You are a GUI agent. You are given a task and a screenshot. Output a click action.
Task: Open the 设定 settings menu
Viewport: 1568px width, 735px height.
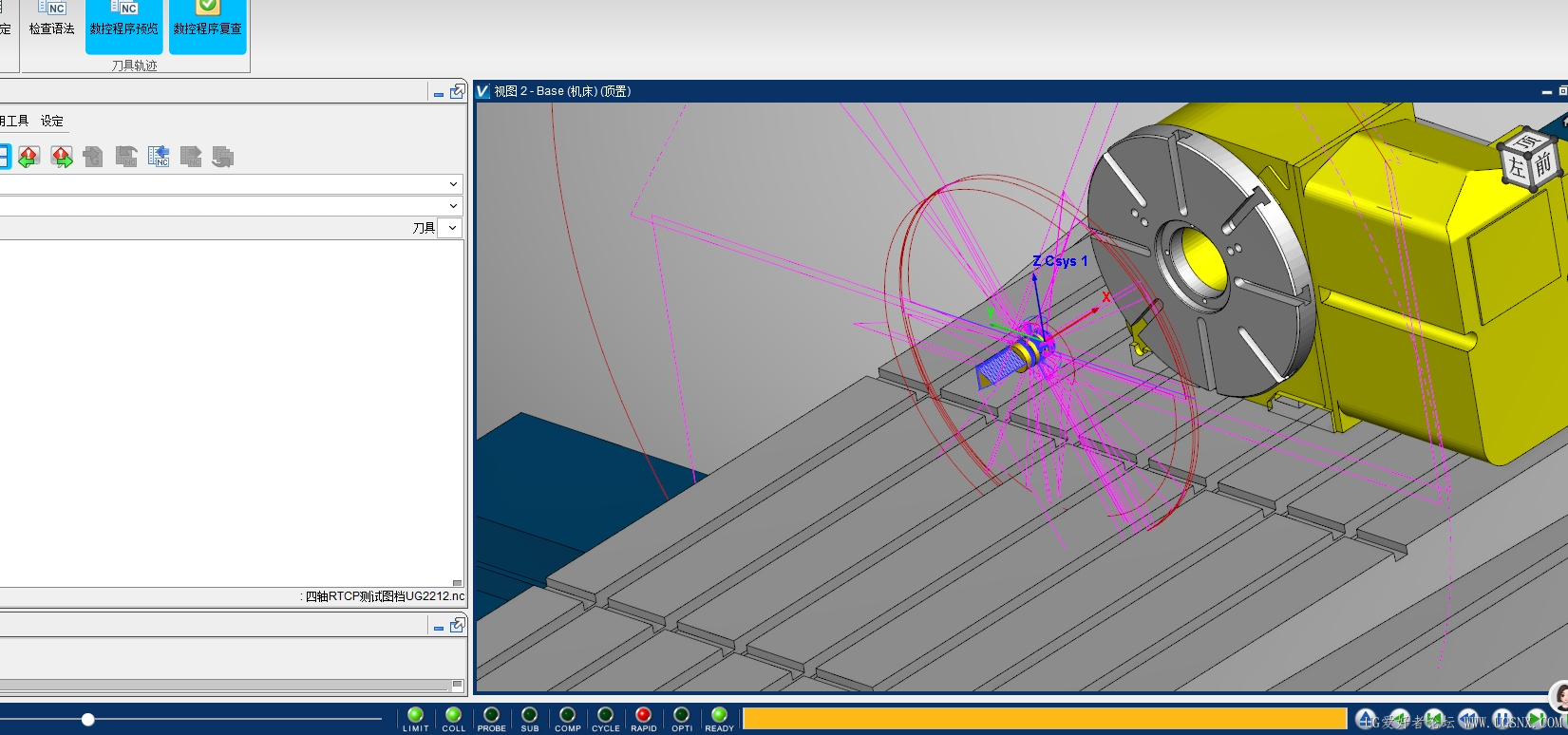point(52,121)
